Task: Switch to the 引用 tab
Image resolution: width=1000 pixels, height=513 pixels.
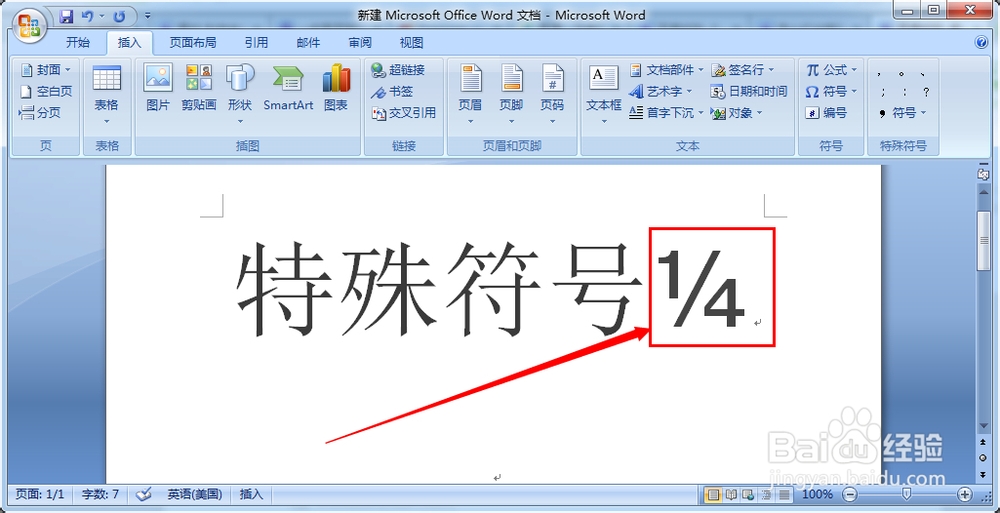Action: 256,43
